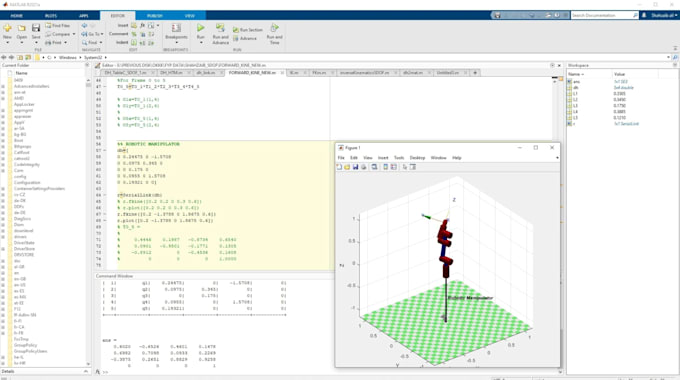This screenshot has height=380, width=680.
Task: Click the up one folder icon
Action: [x=20, y=57]
